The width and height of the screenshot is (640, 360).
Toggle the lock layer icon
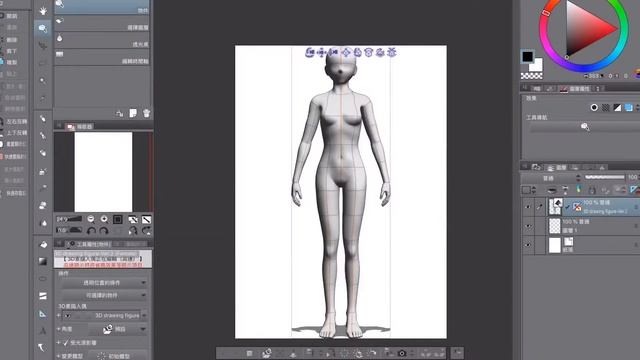pos(592,190)
